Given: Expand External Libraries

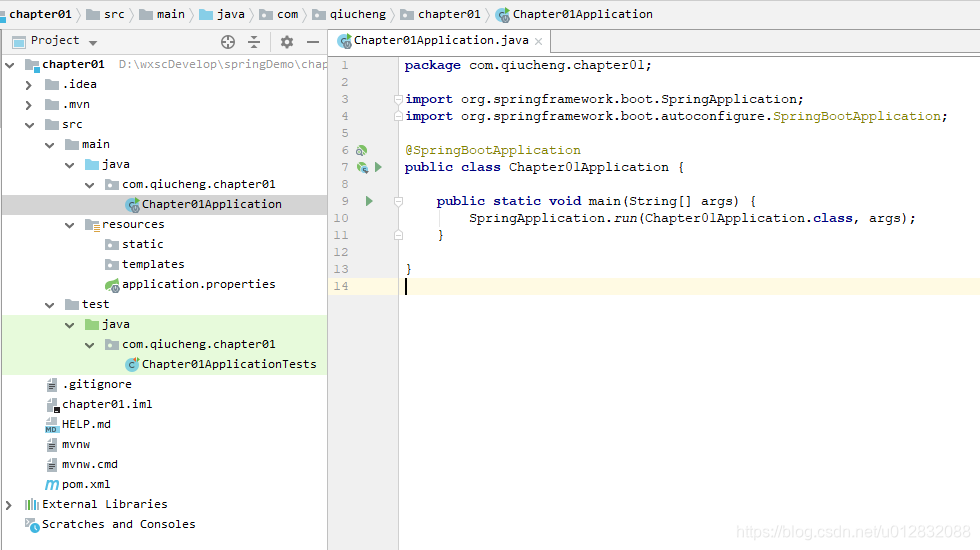Looking at the screenshot, I should pos(8,504).
